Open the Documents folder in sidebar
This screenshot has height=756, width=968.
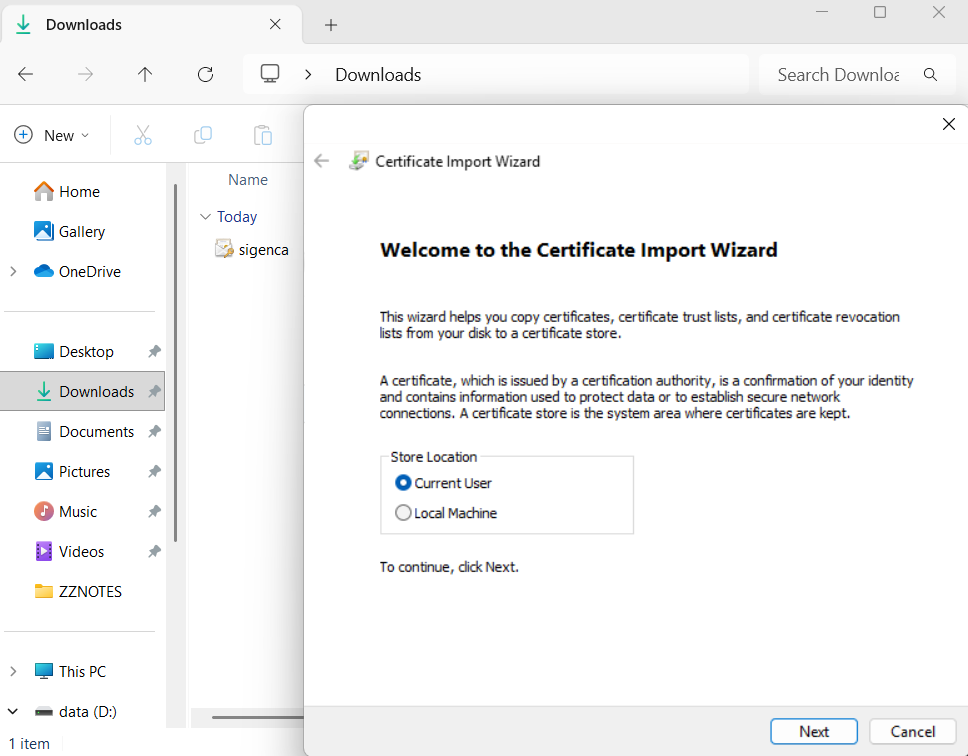pos(96,431)
